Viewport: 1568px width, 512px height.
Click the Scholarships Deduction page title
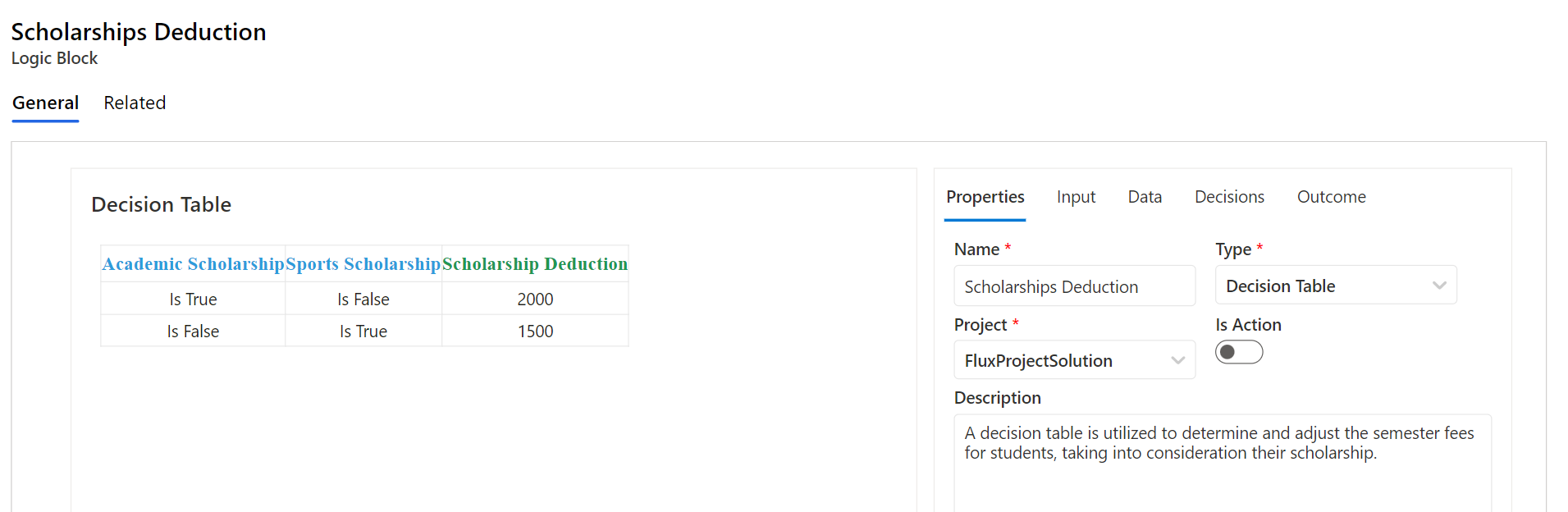tap(138, 31)
